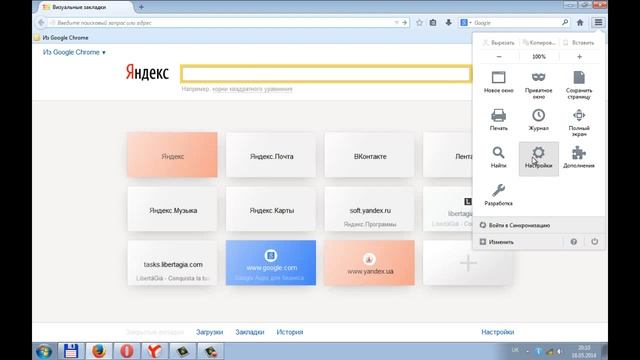Click the Go arrow in address bar
Image resolution: width=640 pixels, height=360 pixels.
[x=404, y=22]
